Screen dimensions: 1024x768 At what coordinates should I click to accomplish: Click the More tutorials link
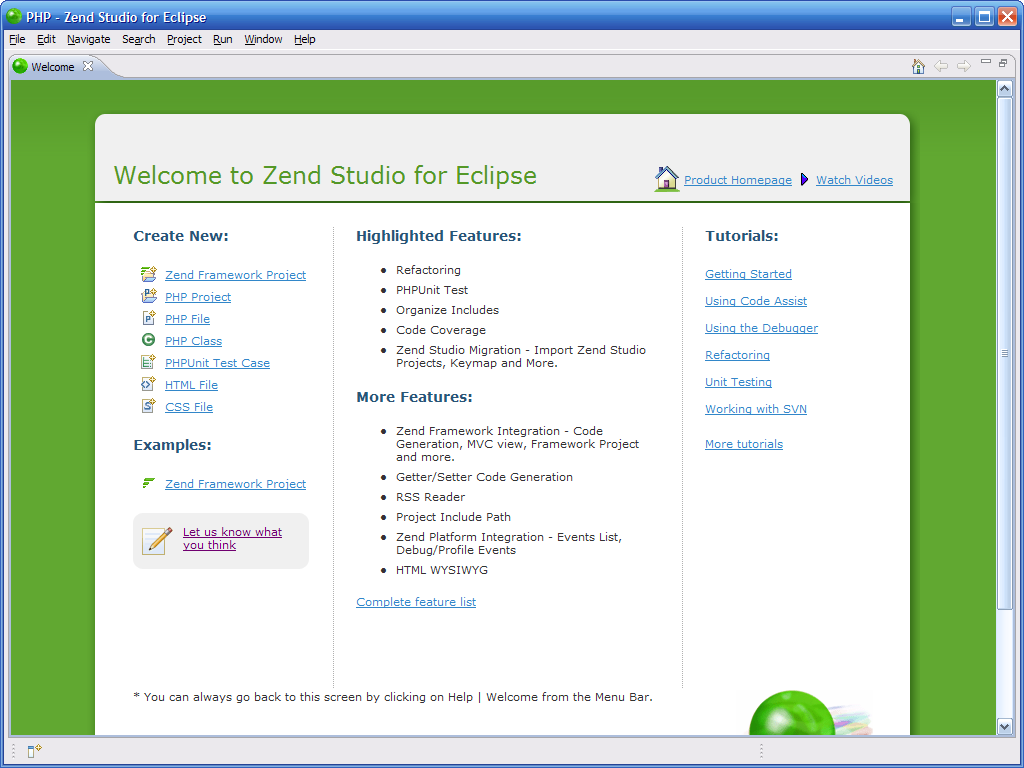pos(744,444)
